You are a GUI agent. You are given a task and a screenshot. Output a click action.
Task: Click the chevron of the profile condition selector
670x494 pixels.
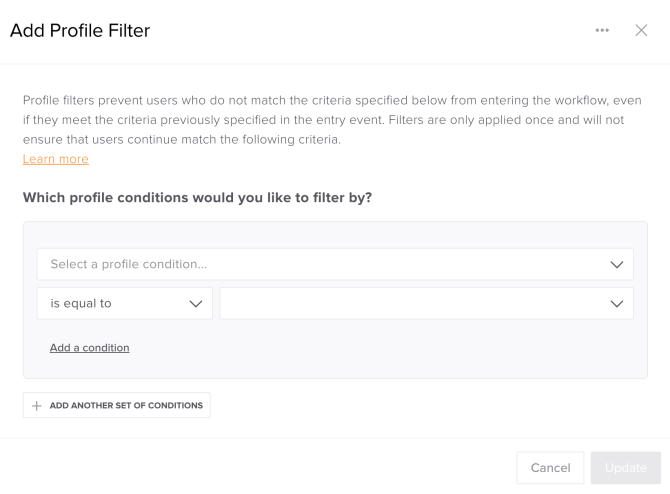point(617,265)
